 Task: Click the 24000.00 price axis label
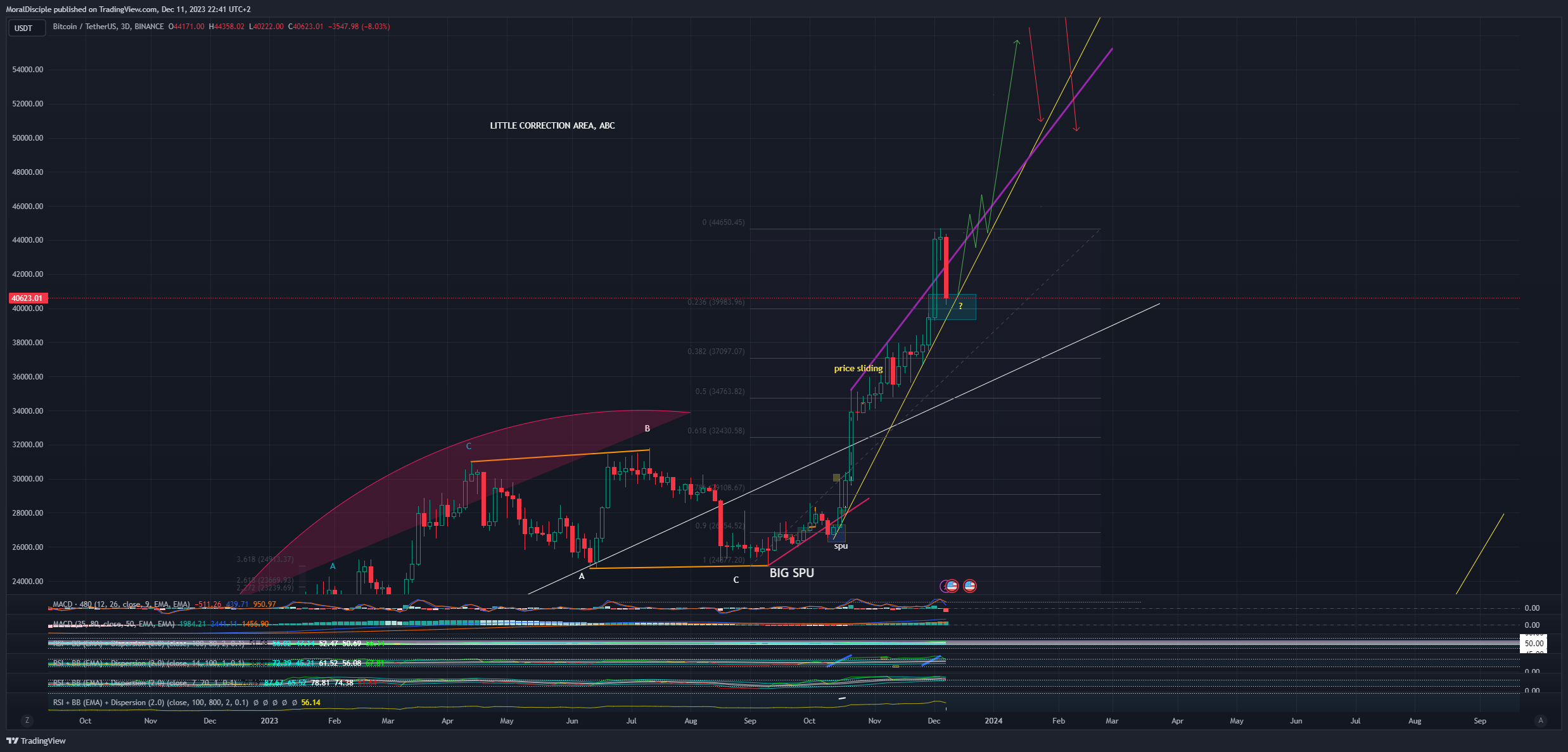click(x=28, y=582)
